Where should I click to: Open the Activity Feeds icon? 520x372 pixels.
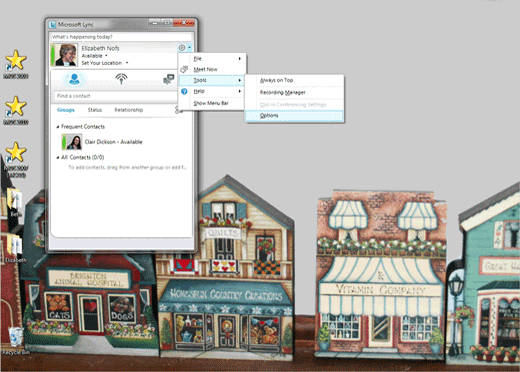point(121,79)
